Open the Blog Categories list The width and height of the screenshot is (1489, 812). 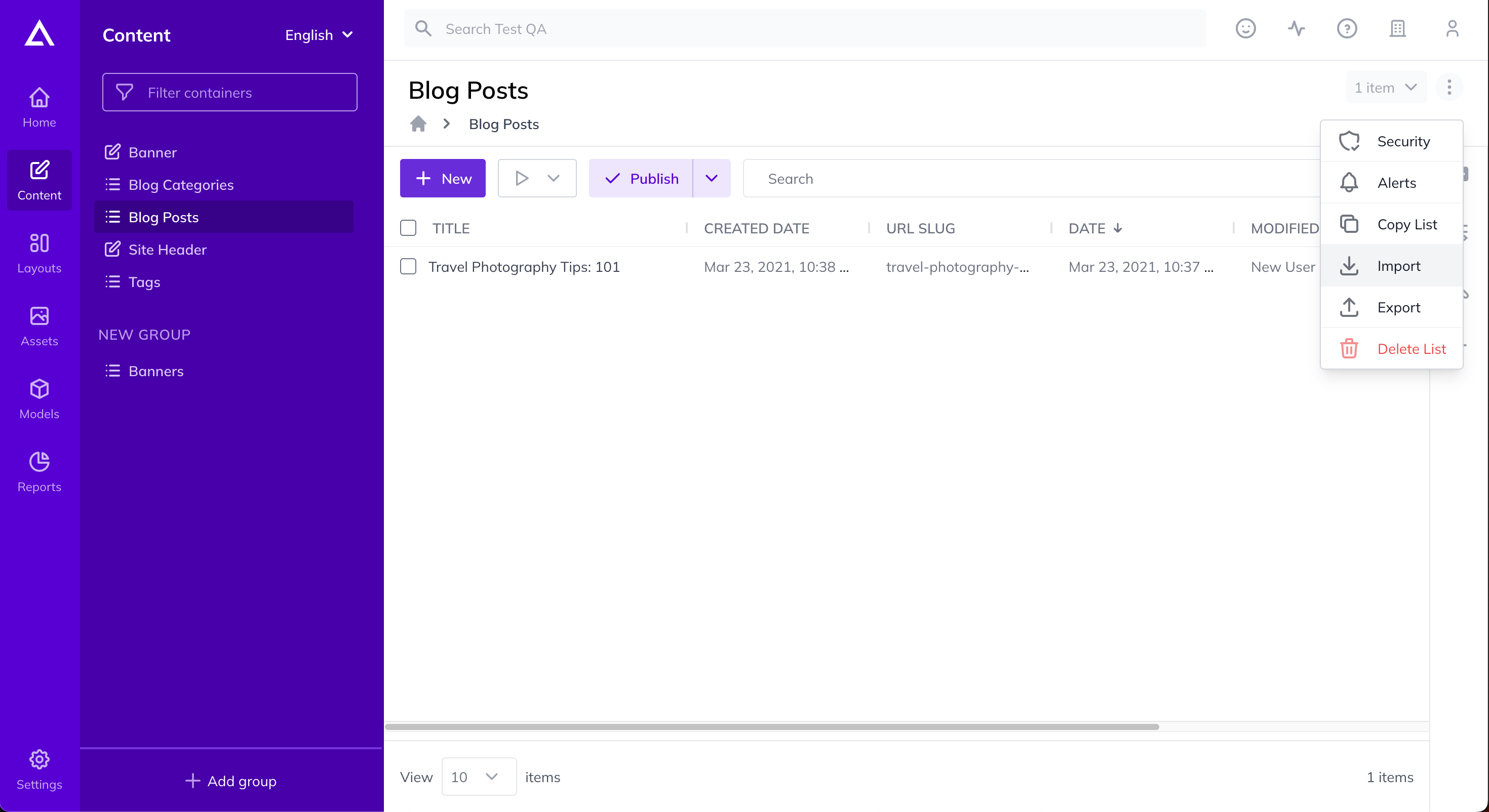click(x=224, y=184)
